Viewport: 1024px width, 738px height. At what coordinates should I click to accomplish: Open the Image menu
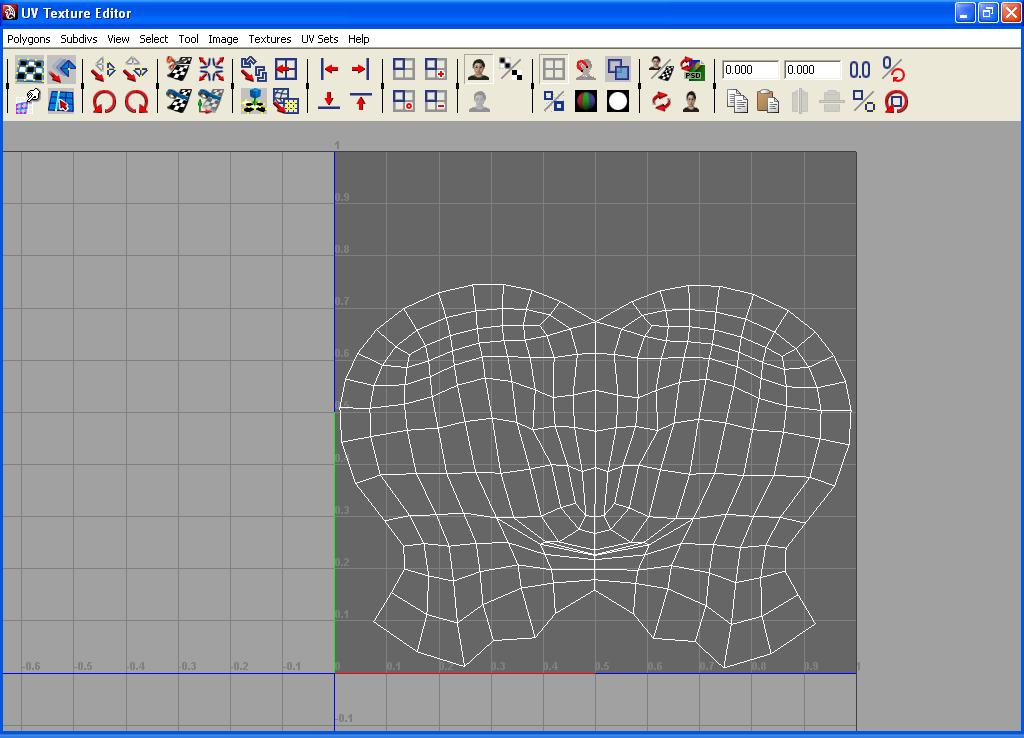coord(223,39)
